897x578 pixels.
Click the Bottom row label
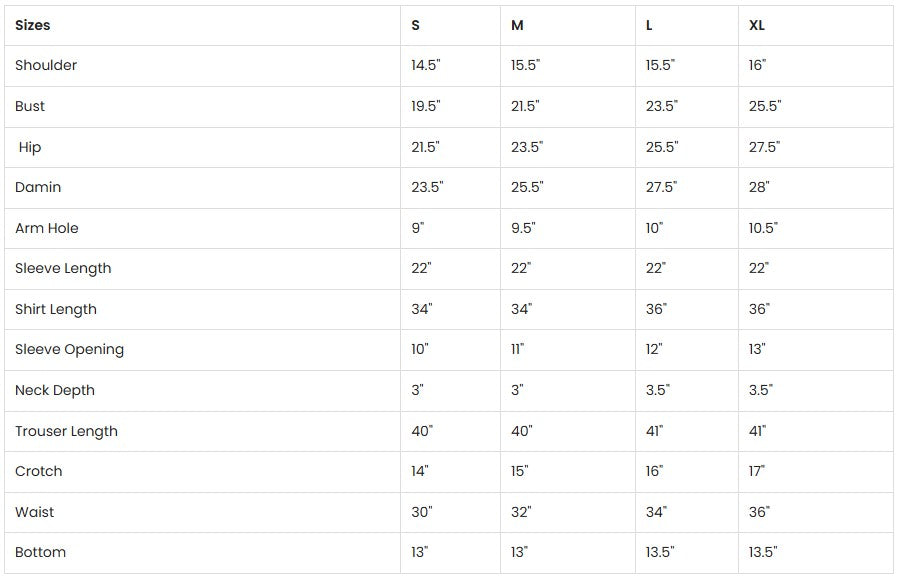tap(41, 552)
